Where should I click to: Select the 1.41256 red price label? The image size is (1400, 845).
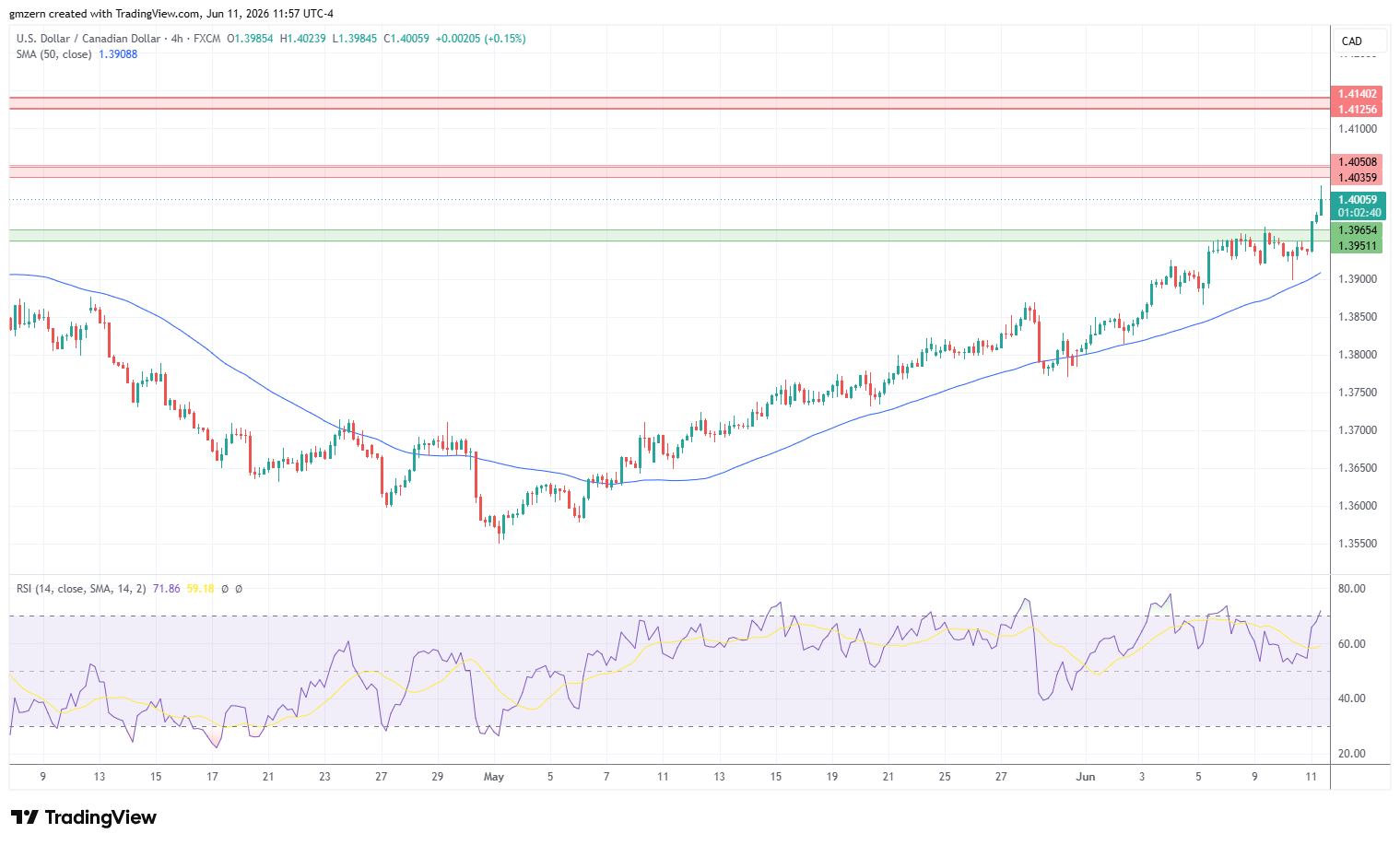point(1358,110)
